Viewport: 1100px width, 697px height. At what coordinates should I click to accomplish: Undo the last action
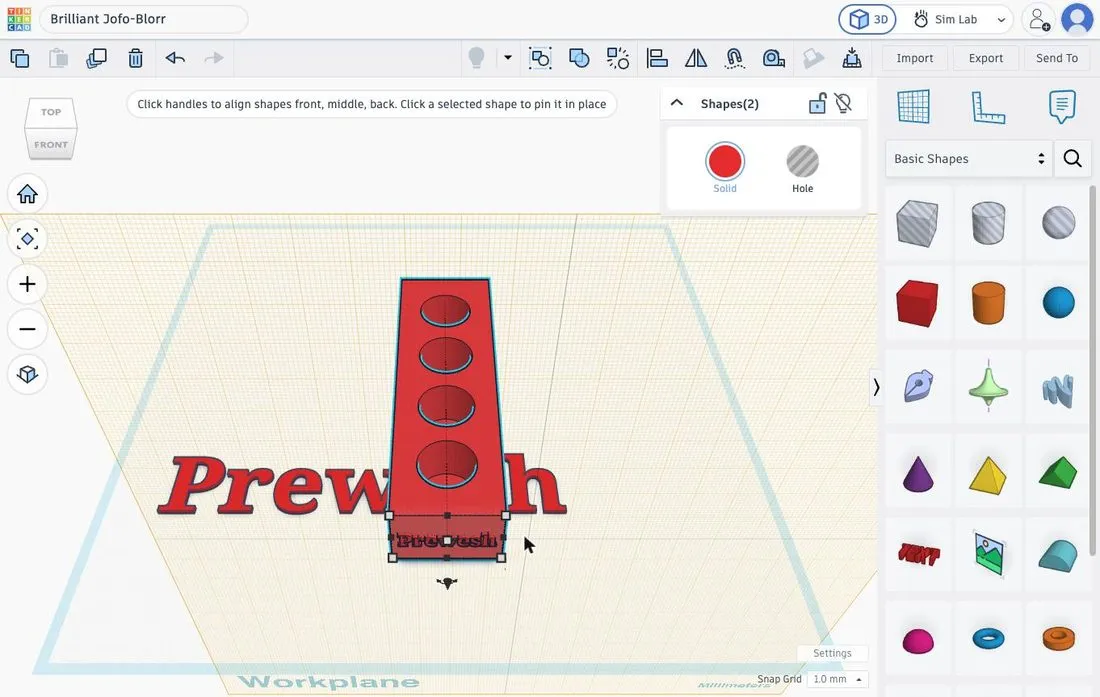[175, 58]
